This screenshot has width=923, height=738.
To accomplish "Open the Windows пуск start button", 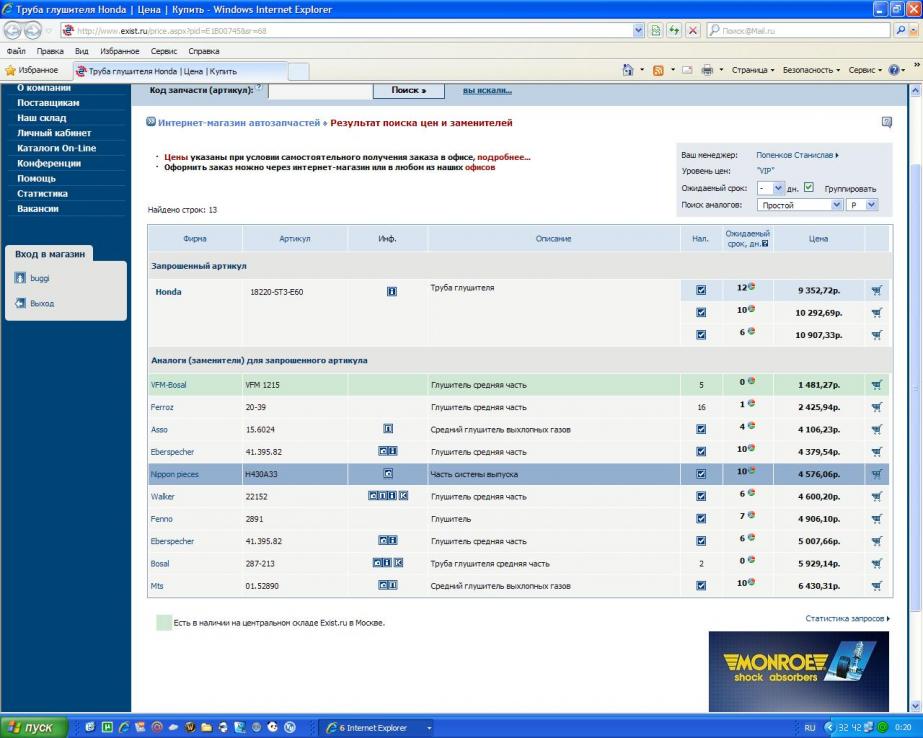I will pyautogui.click(x=34, y=728).
